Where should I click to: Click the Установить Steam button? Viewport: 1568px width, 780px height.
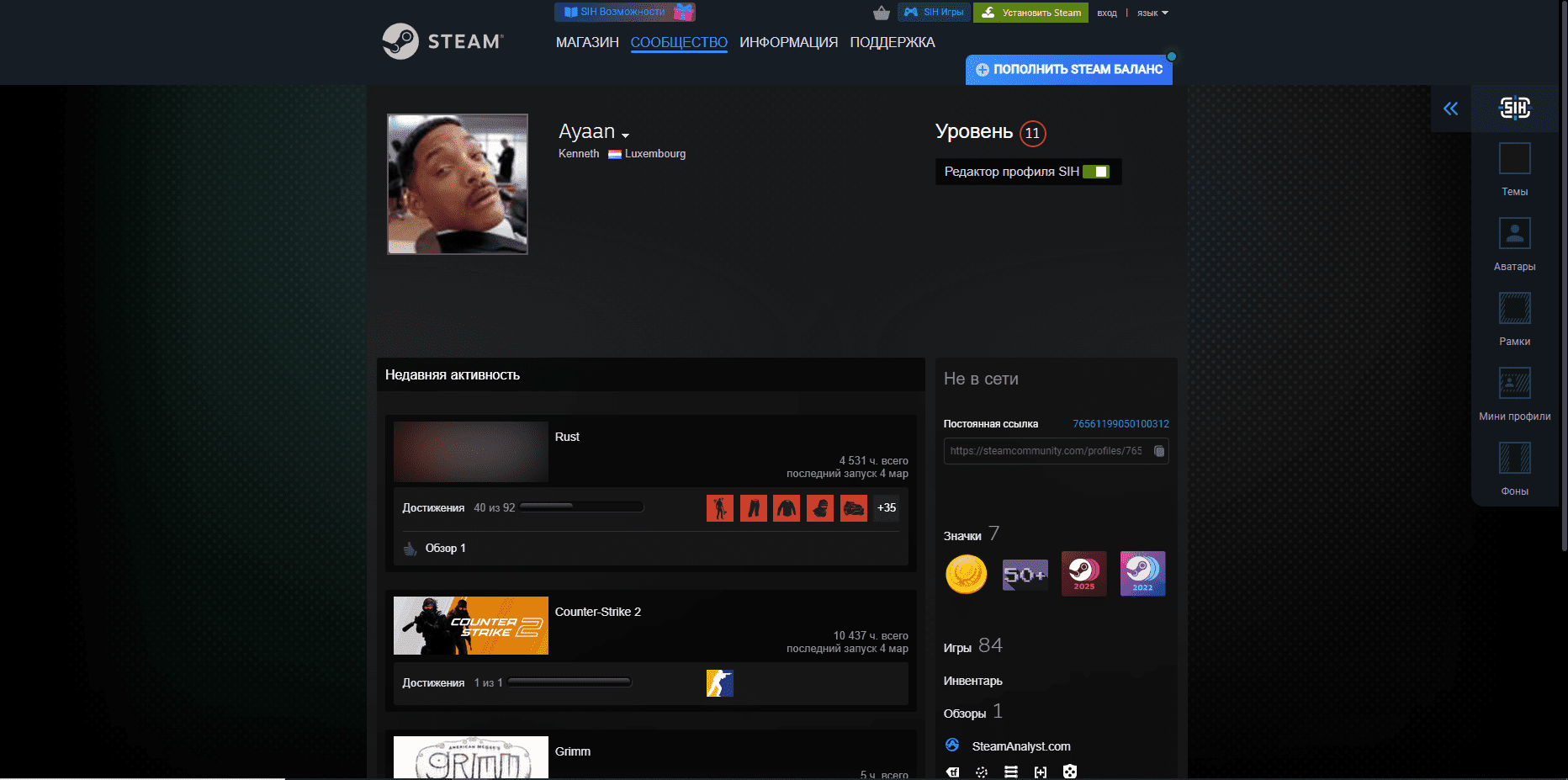tap(1030, 13)
